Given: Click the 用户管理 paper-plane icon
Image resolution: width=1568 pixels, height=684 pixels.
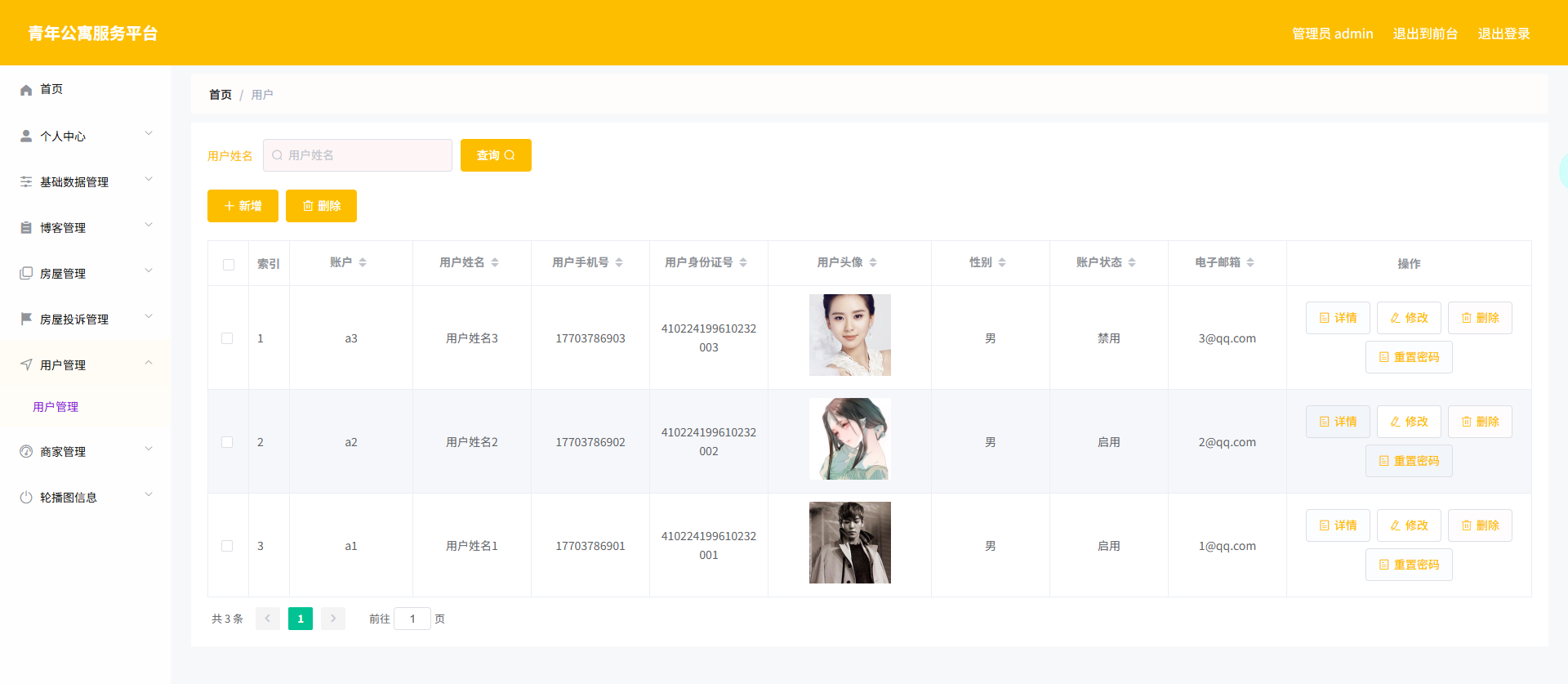Looking at the screenshot, I should 26,364.
